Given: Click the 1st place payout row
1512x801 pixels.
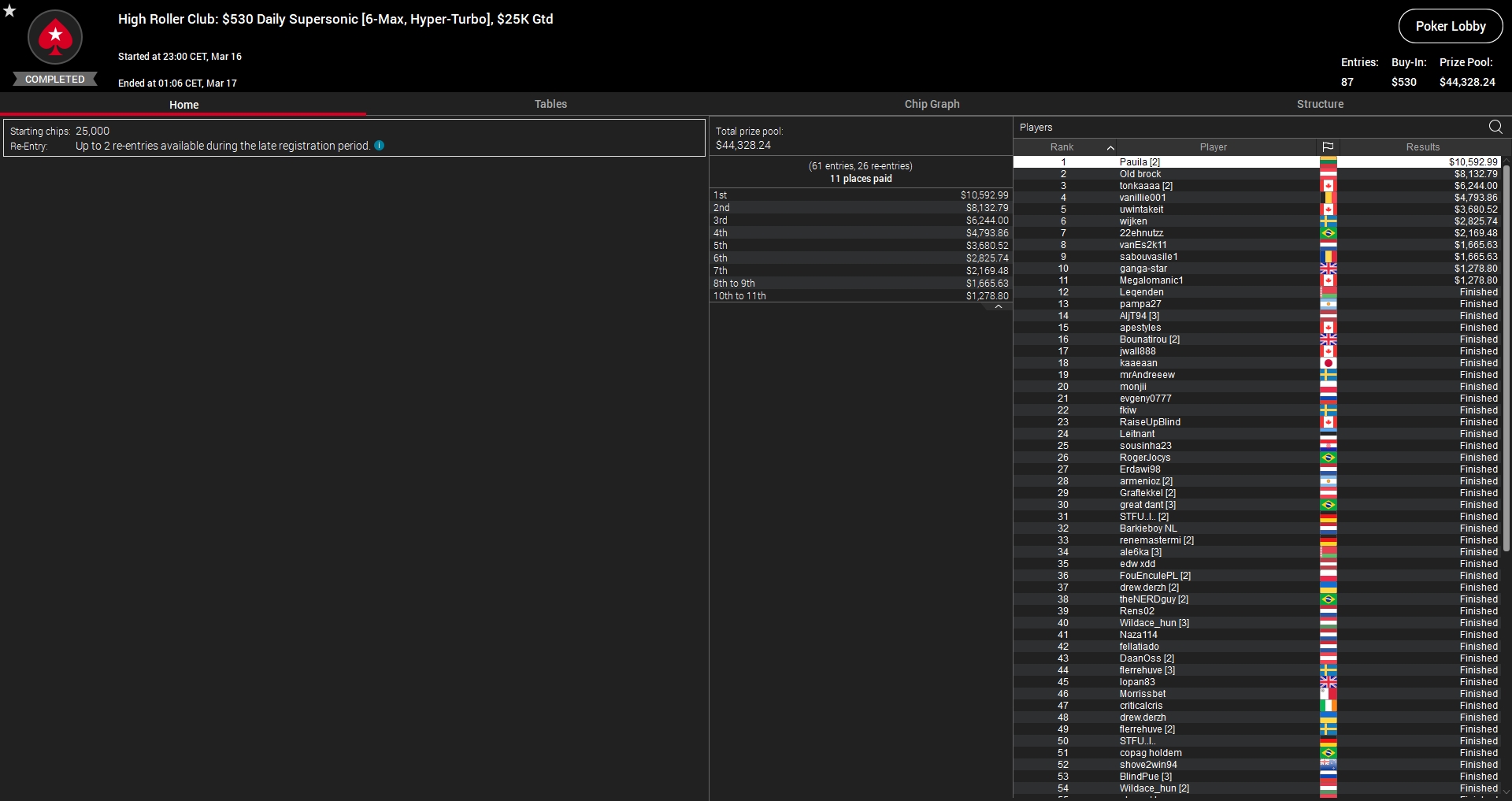Looking at the screenshot, I should coord(861,195).
